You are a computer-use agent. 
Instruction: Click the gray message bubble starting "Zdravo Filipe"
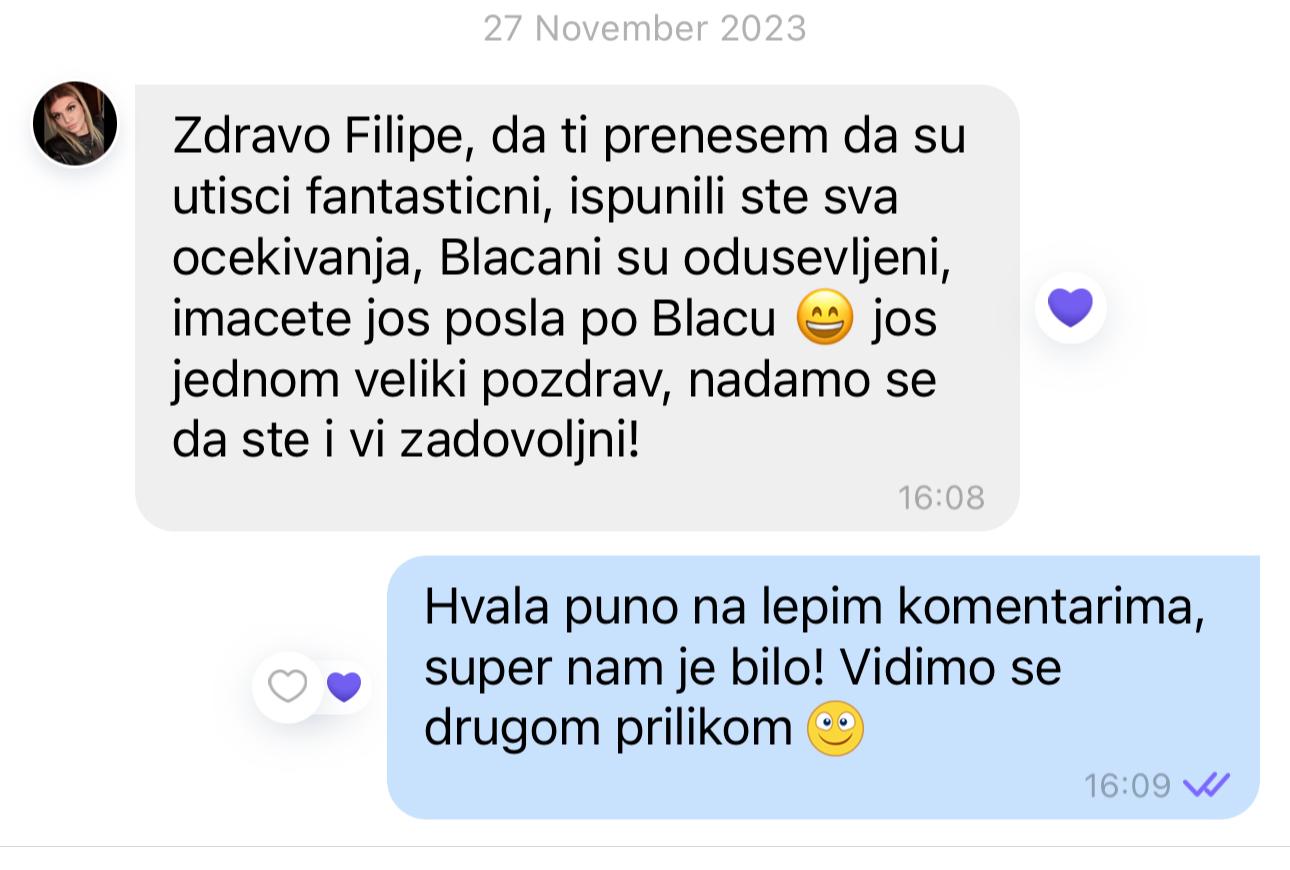point(577,308)
